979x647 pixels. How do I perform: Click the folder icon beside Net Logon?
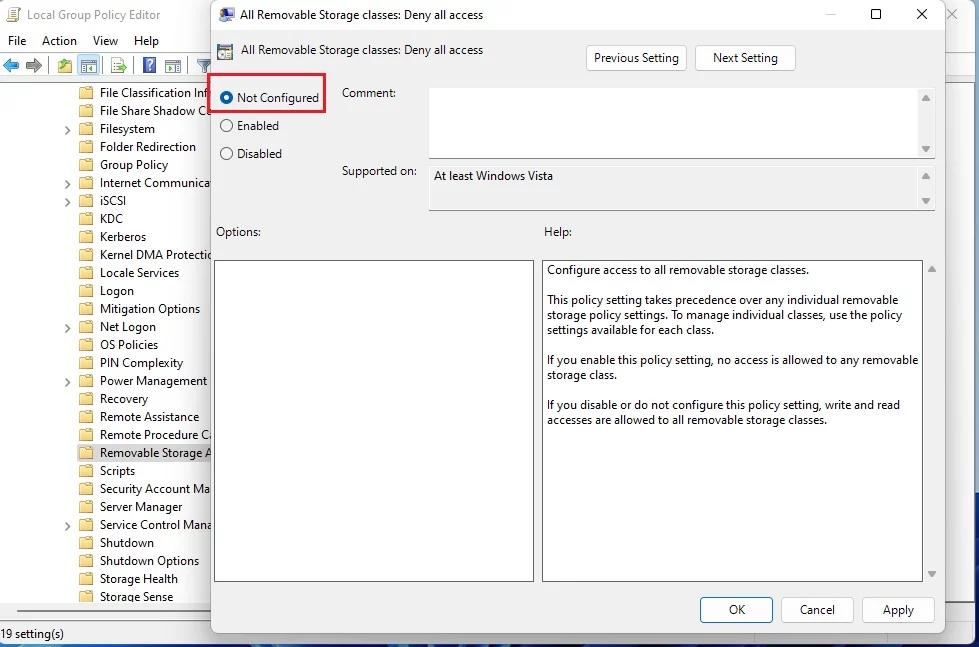86,327
